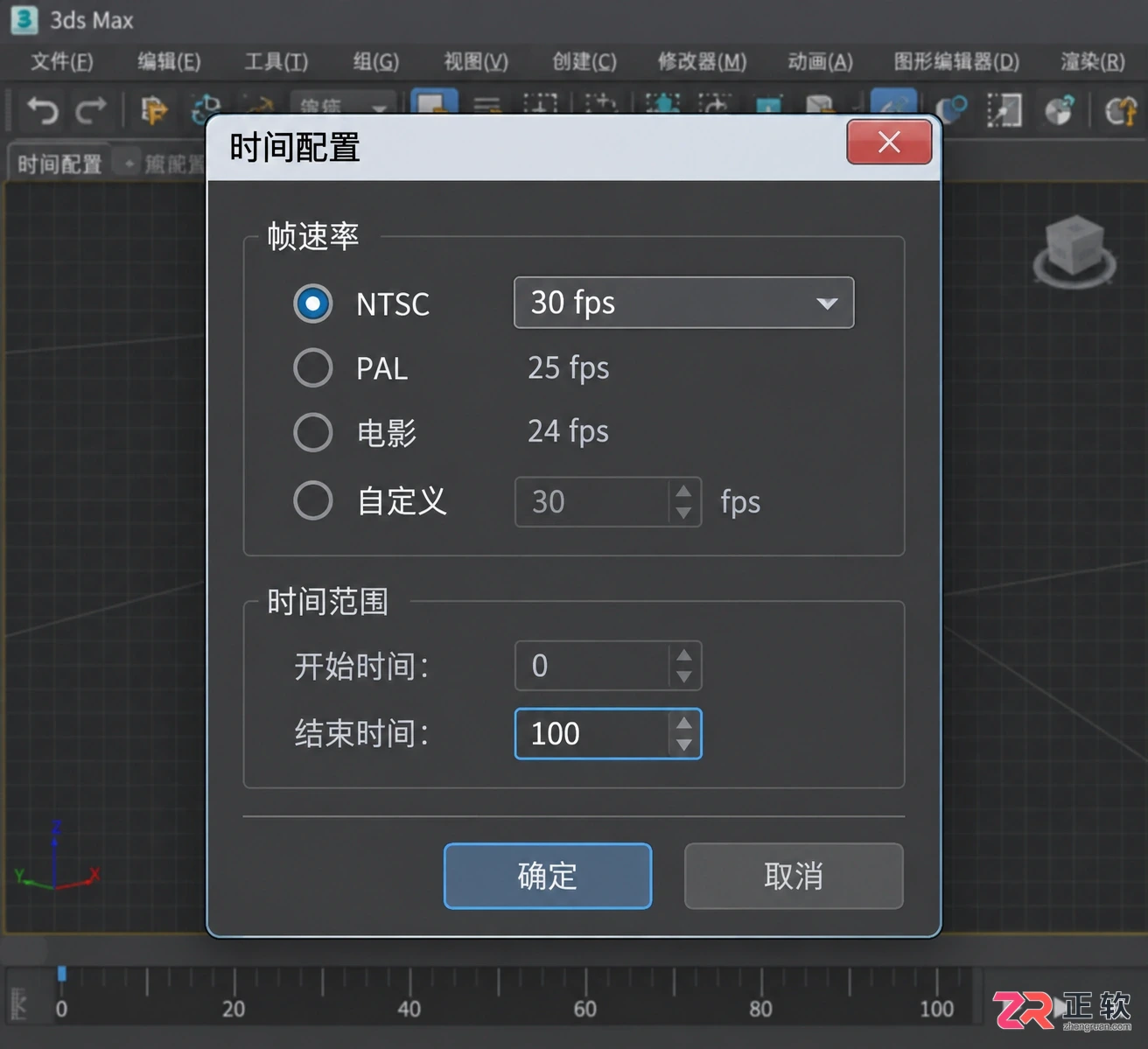Click up arrow of 结束时间 spinner
1148x1049 pixels.
tap(683, 724)
